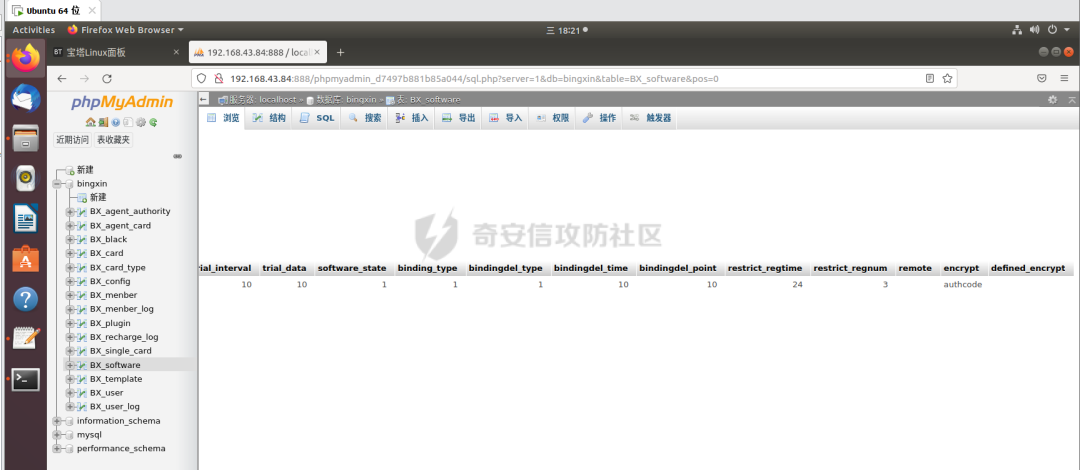Collapse phpMyAdmin top menu with up-arrow icon
The height and width of the screenshot is (470, 1080).
pyautogui.click(x=1072, y=100)
